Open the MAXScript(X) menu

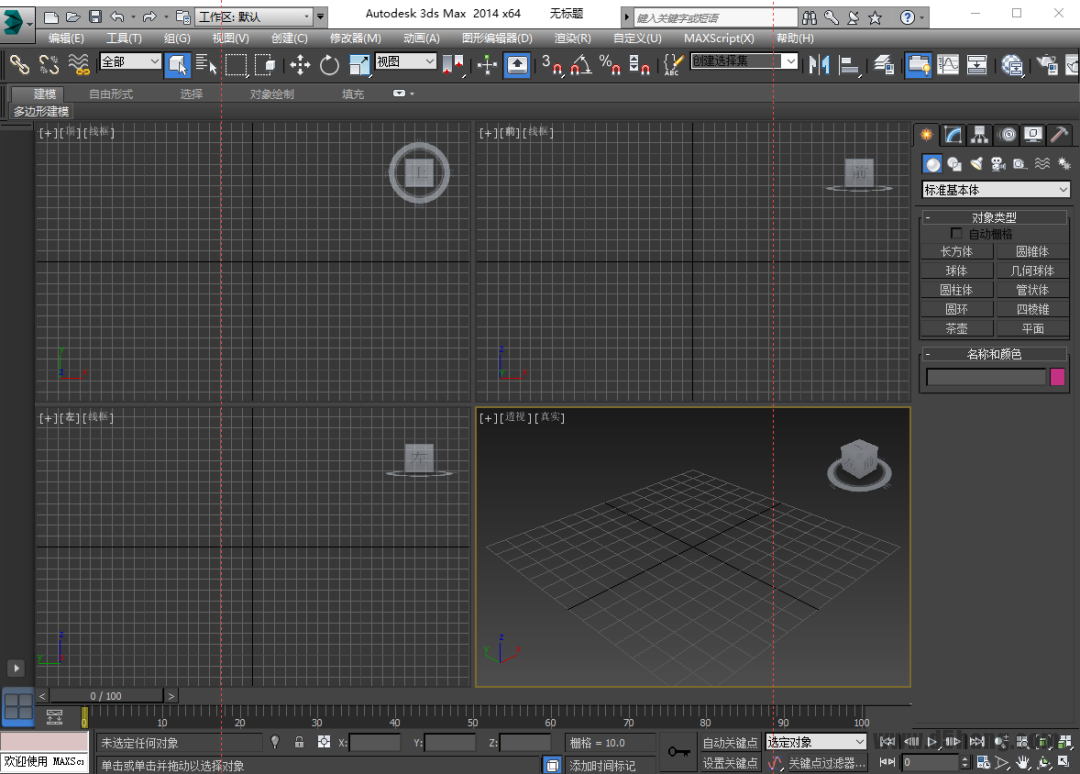719,39
